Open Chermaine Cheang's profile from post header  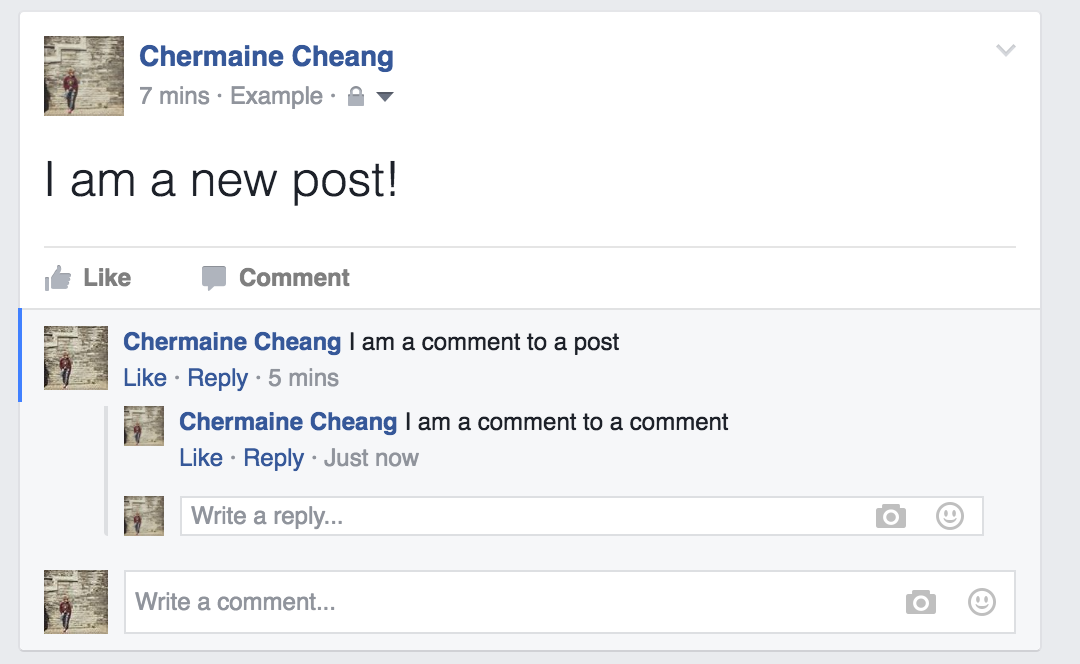tap(266, 57)
